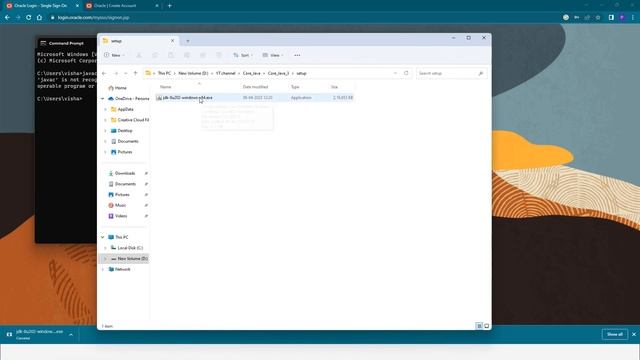Sort by the Name column header

[x=165, y=87]
